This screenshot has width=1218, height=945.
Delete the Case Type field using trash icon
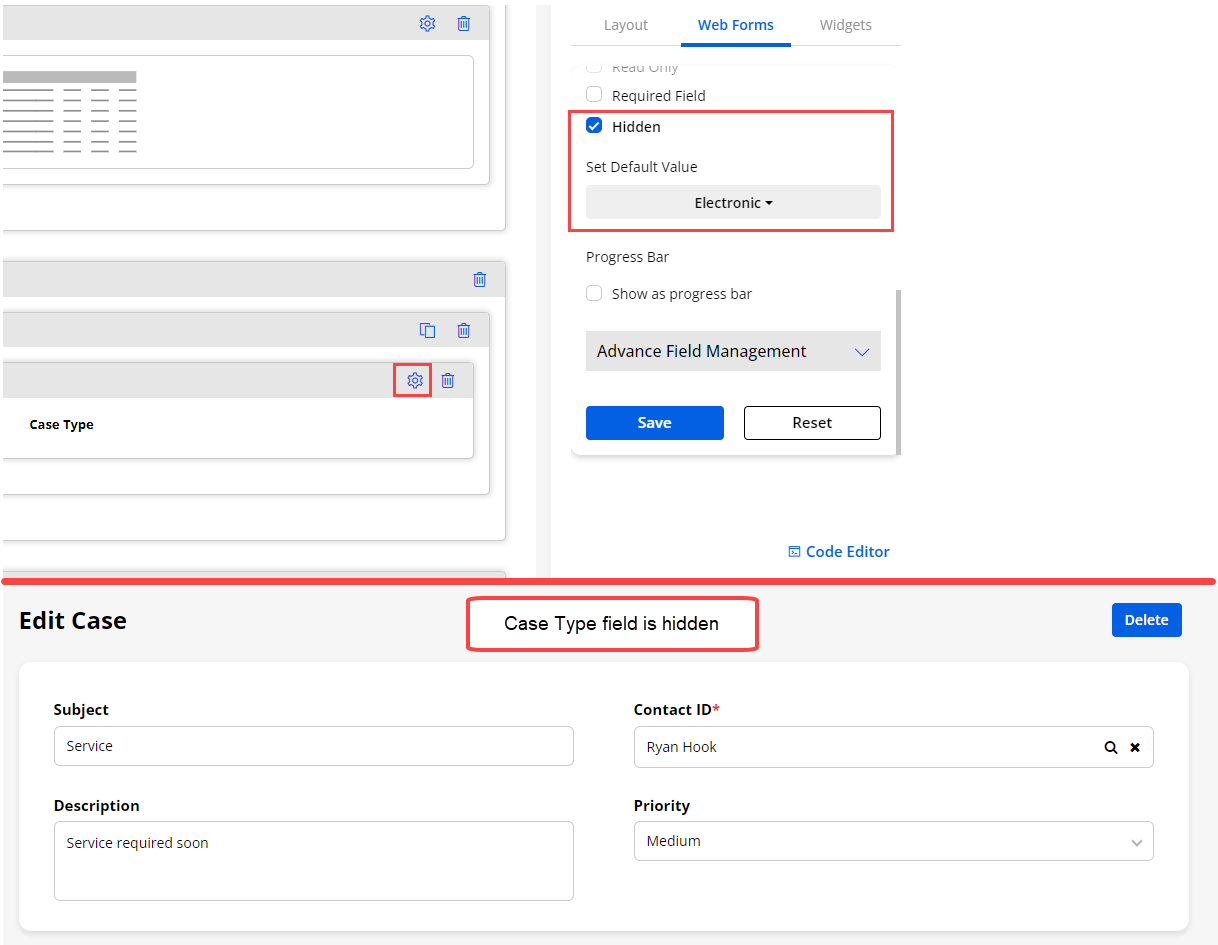coord(448,381)
